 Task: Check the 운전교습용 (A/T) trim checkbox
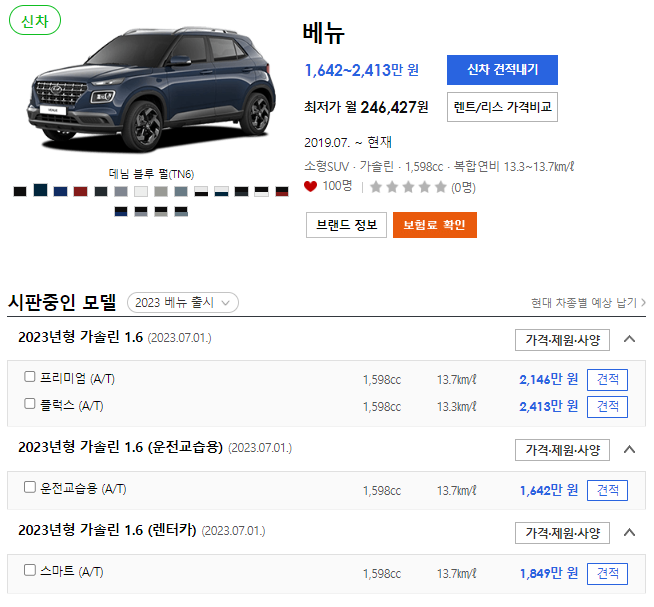(30, 487)
